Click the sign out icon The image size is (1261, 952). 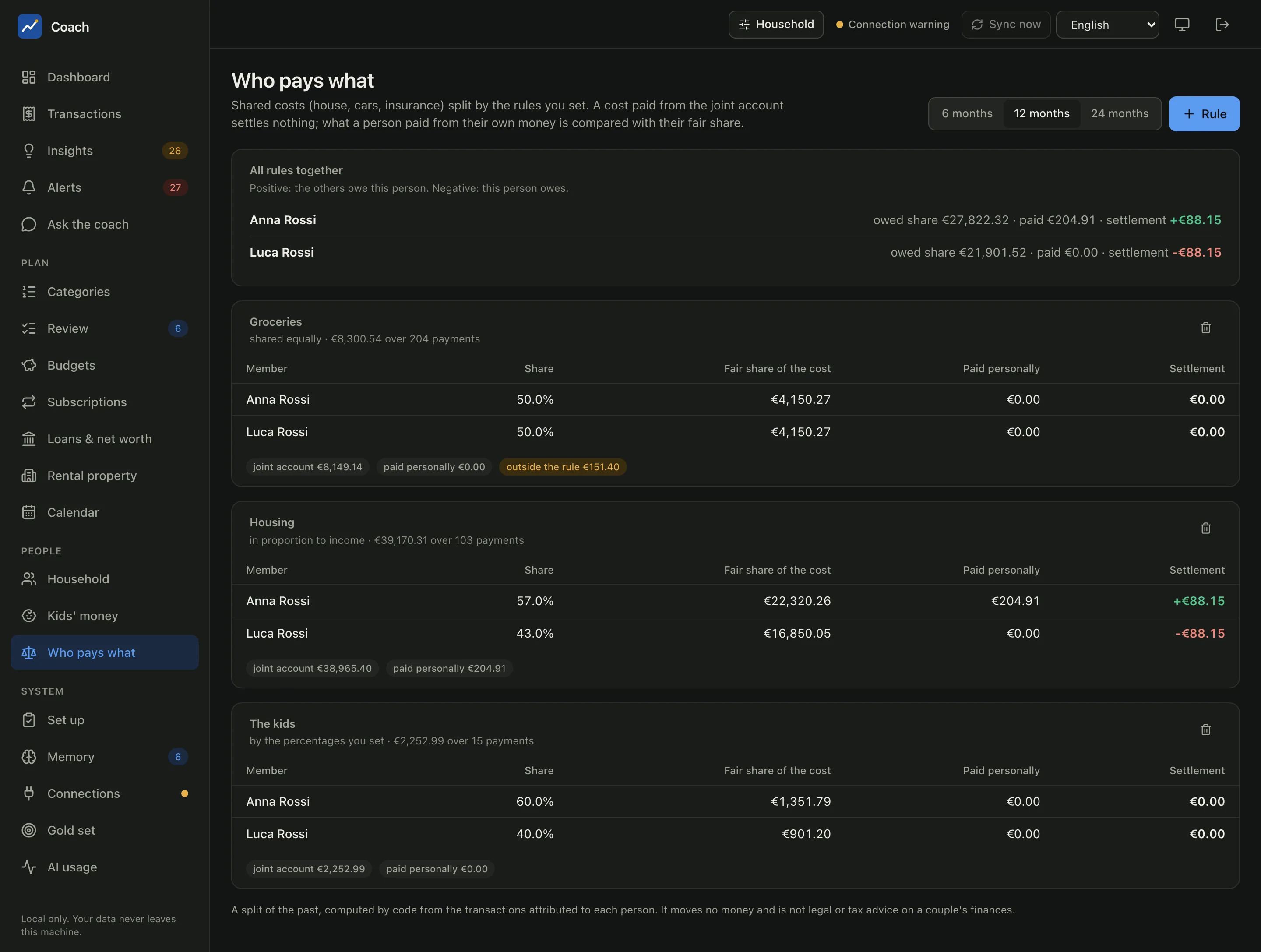tap(1222, 25)
